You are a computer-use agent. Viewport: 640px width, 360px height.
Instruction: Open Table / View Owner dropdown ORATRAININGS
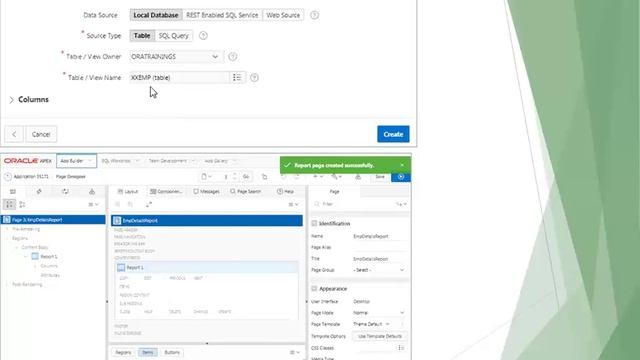pyautogui.click(x=176, y=56)
